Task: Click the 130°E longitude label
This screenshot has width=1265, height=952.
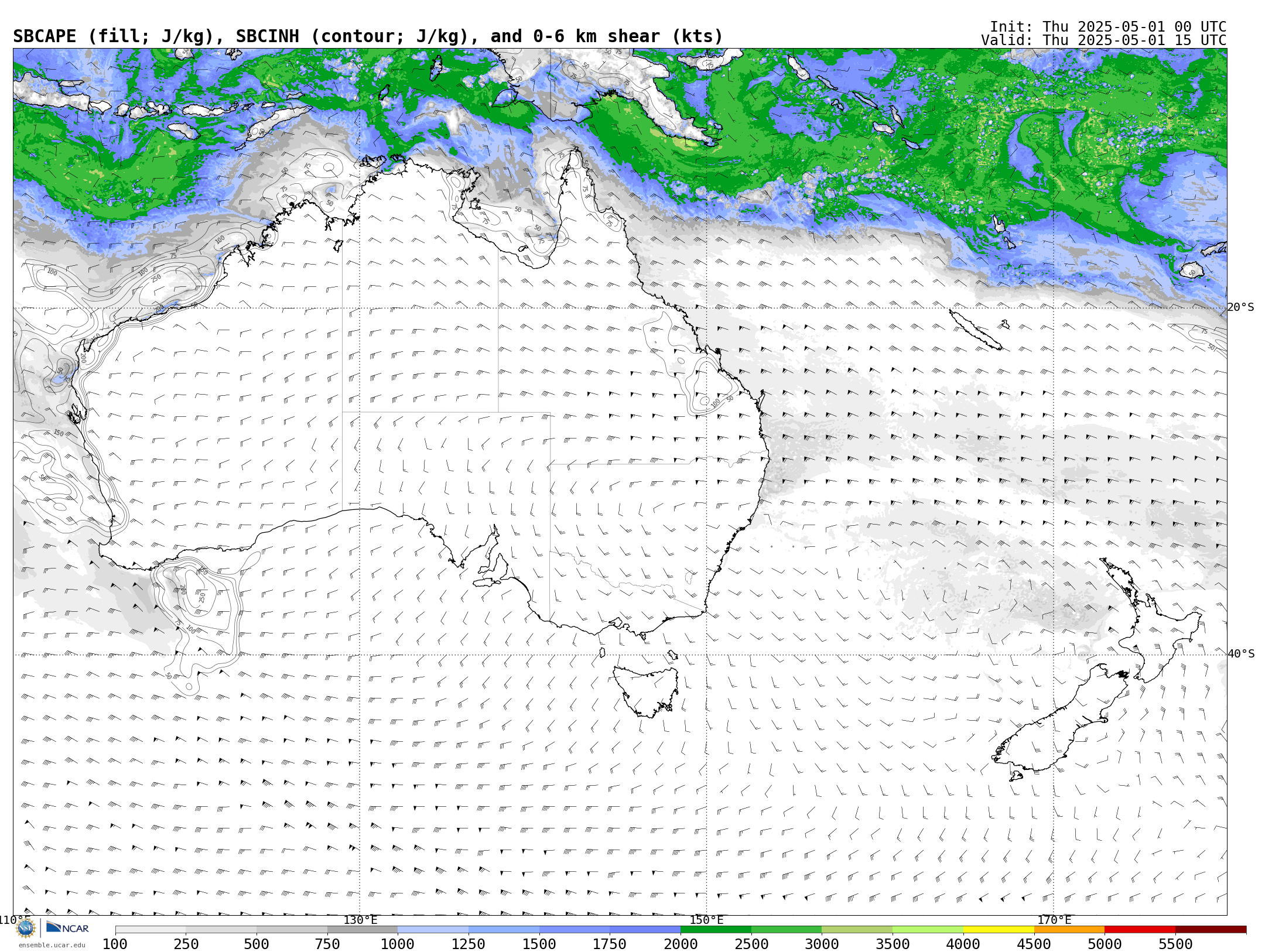Action: (x=360, y=920)
